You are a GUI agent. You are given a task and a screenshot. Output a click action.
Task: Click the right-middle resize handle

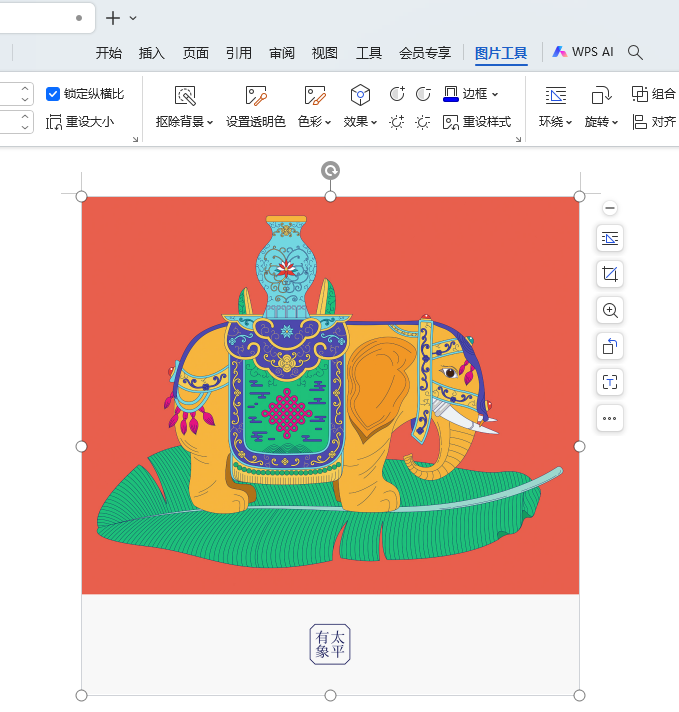tap(579, 446)
